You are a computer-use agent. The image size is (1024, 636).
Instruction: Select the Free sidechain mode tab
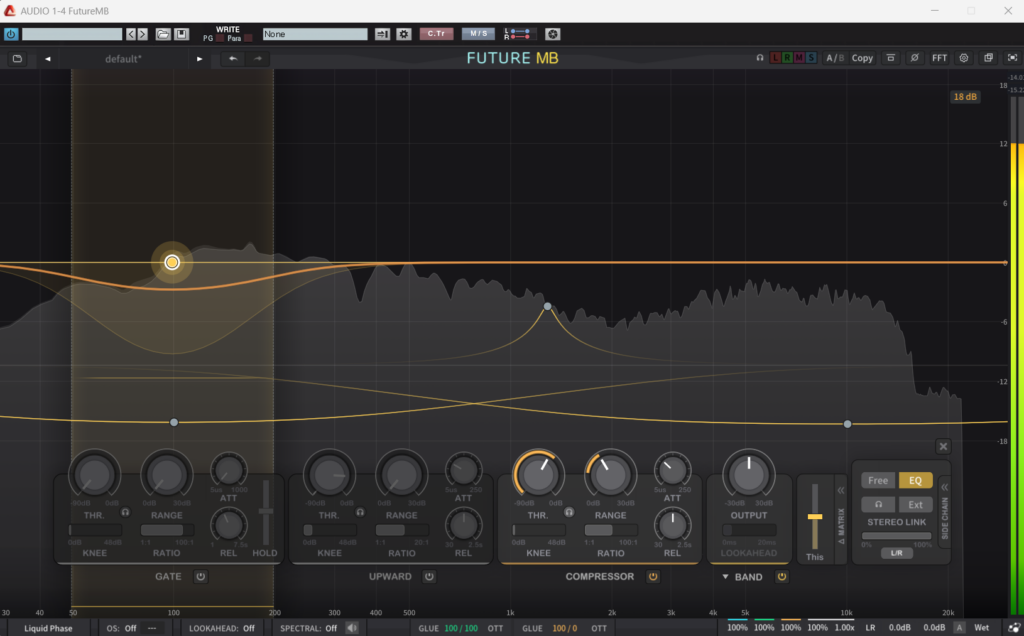pos(877,481)
